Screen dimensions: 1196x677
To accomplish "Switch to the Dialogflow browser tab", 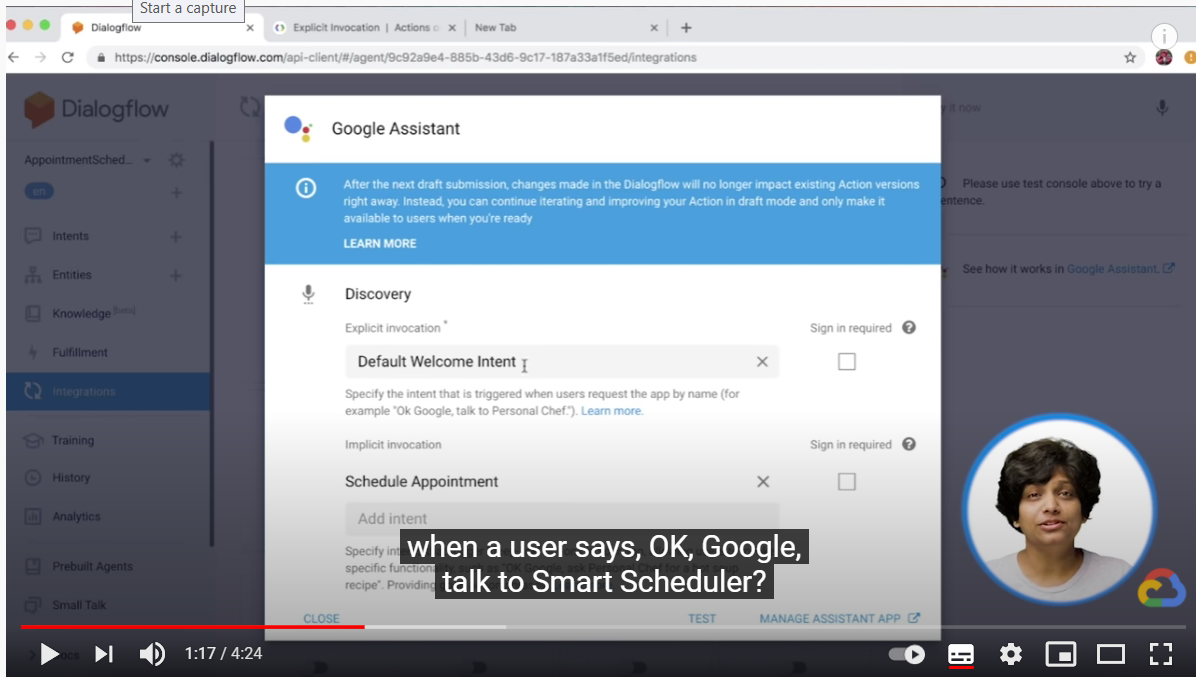I will [x=162, y=27].
